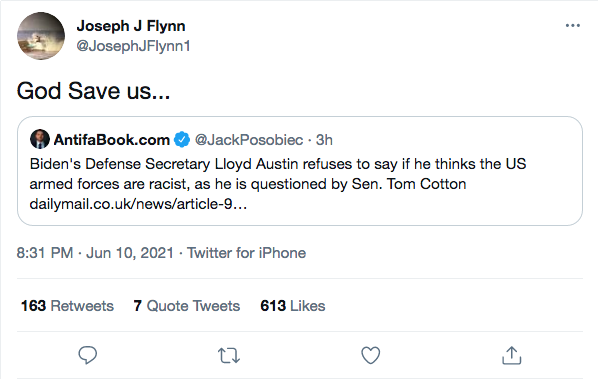Open the three-dot more options menu
This screenshot has width=598, height=379.
tap(573, 26)
